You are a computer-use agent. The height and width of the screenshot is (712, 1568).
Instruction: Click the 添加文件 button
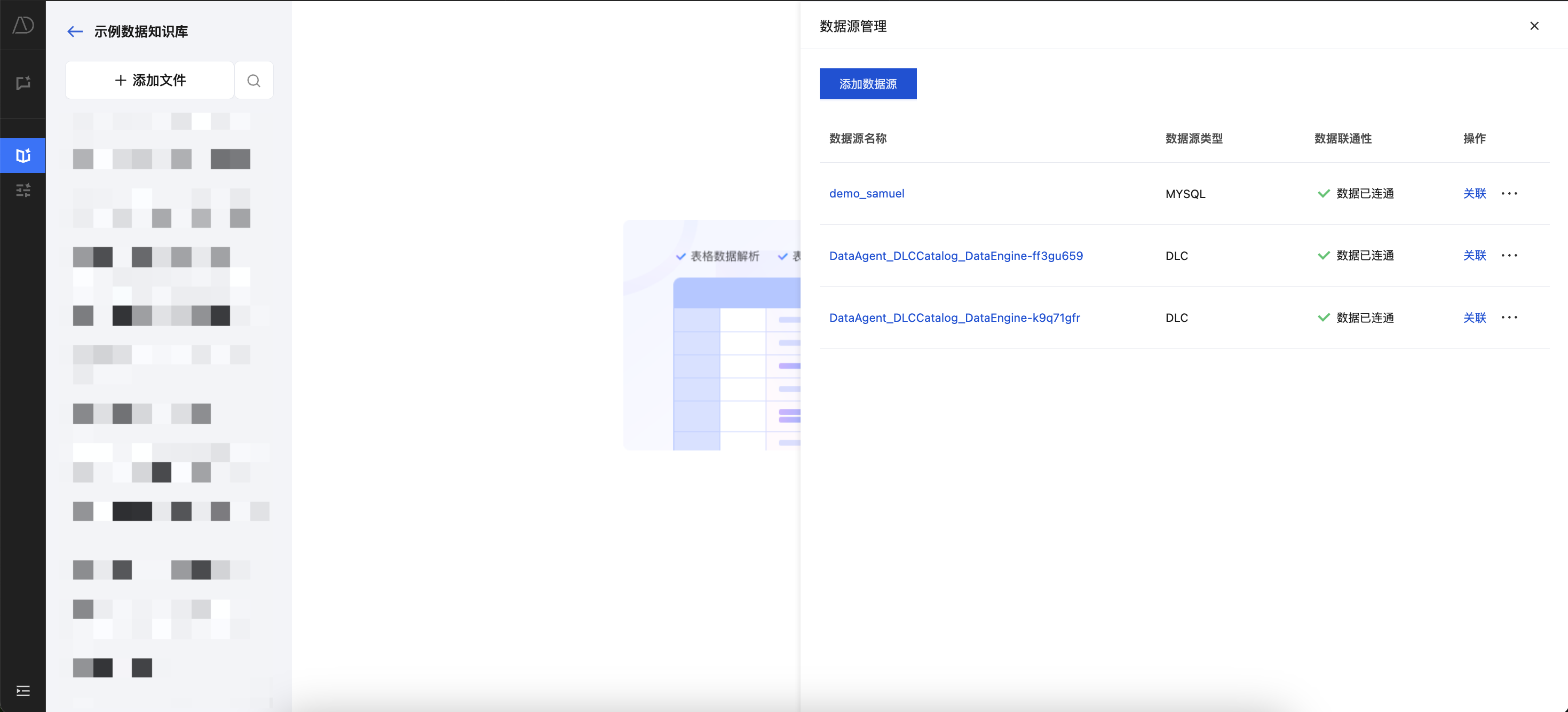[x=150, y=81]
